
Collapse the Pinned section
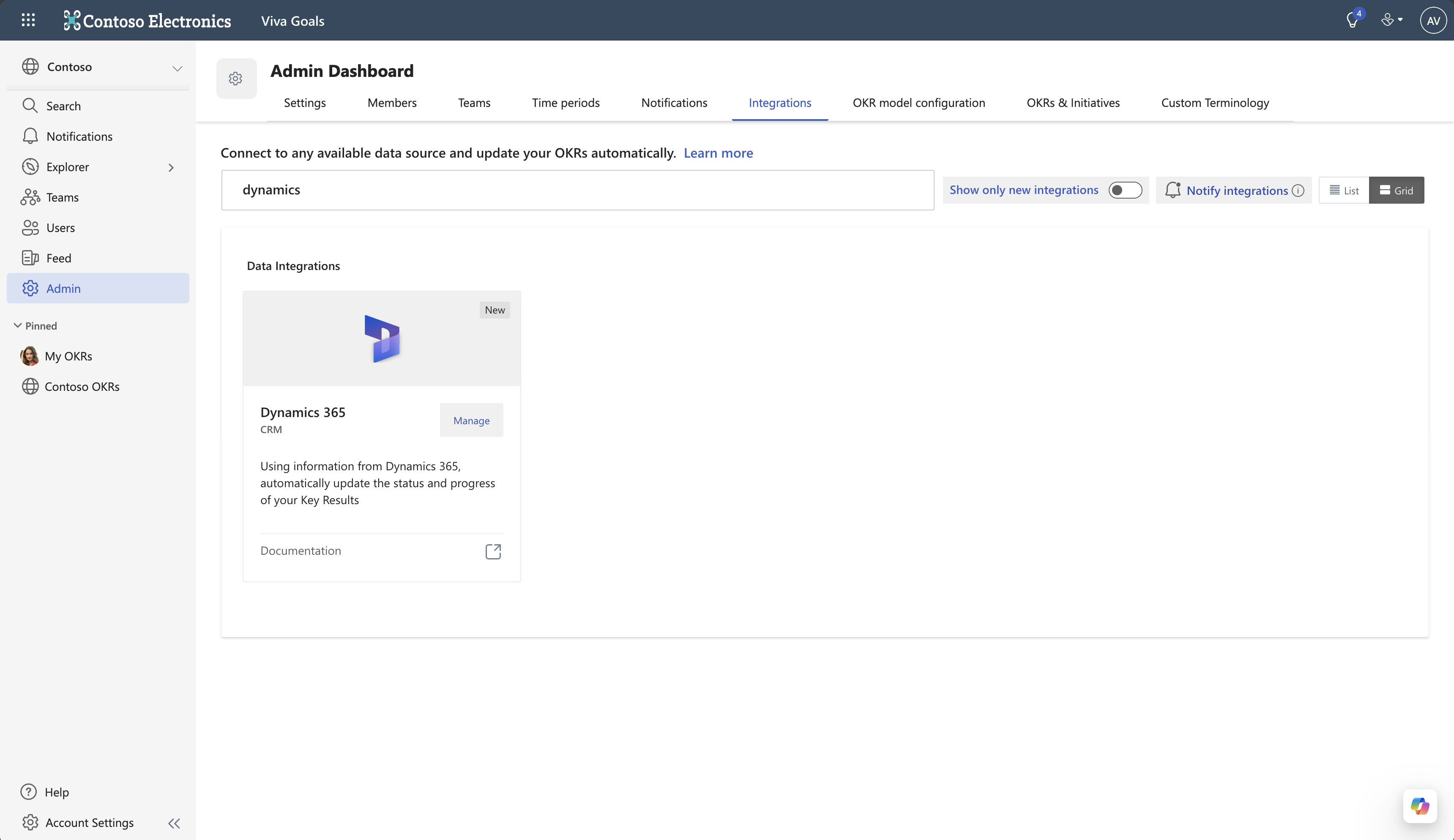pyautogui.click(x=18, y=326)
